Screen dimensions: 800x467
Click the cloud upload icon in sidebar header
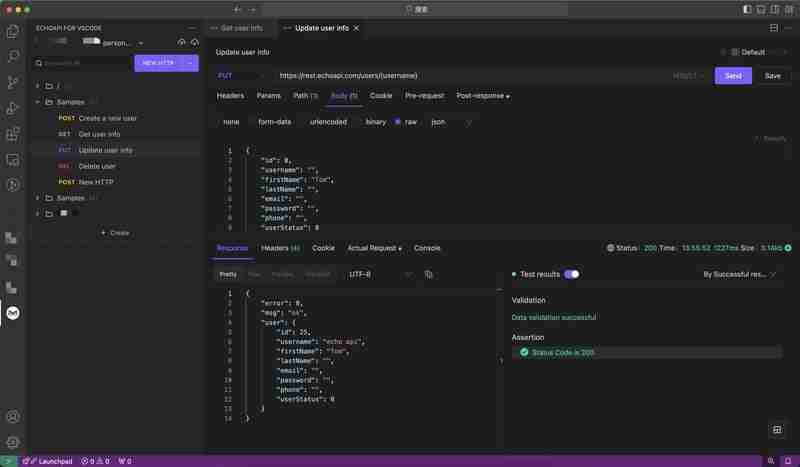[181, 42]
